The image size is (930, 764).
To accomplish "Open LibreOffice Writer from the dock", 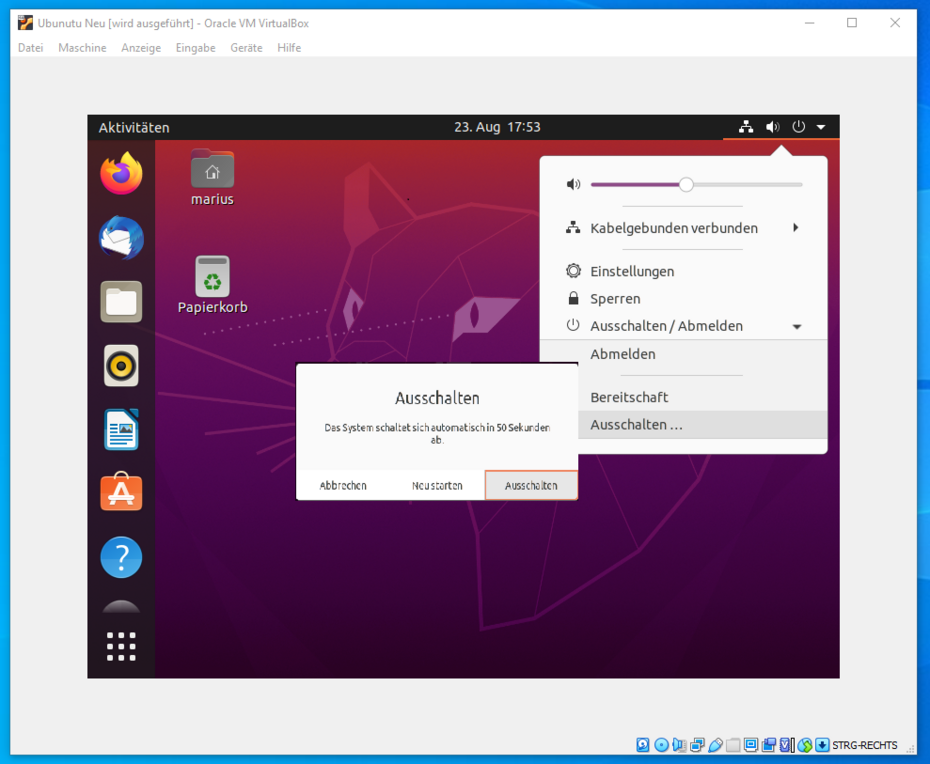I will [121, 430].
